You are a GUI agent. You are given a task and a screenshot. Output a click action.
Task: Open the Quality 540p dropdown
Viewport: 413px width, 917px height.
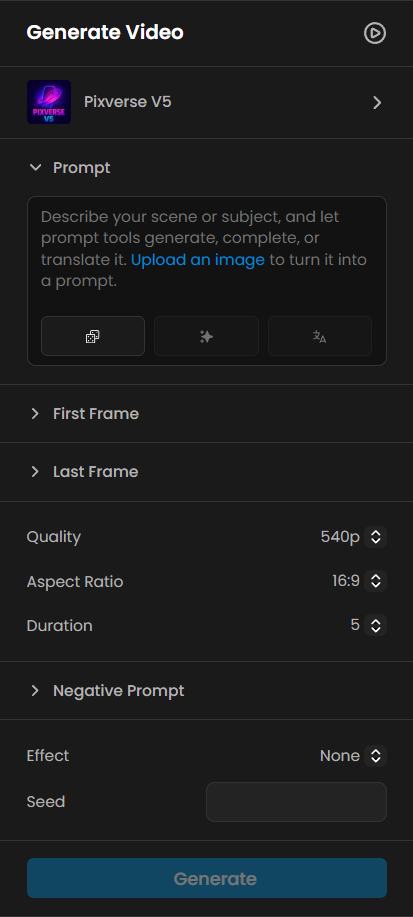click(376, 537)
